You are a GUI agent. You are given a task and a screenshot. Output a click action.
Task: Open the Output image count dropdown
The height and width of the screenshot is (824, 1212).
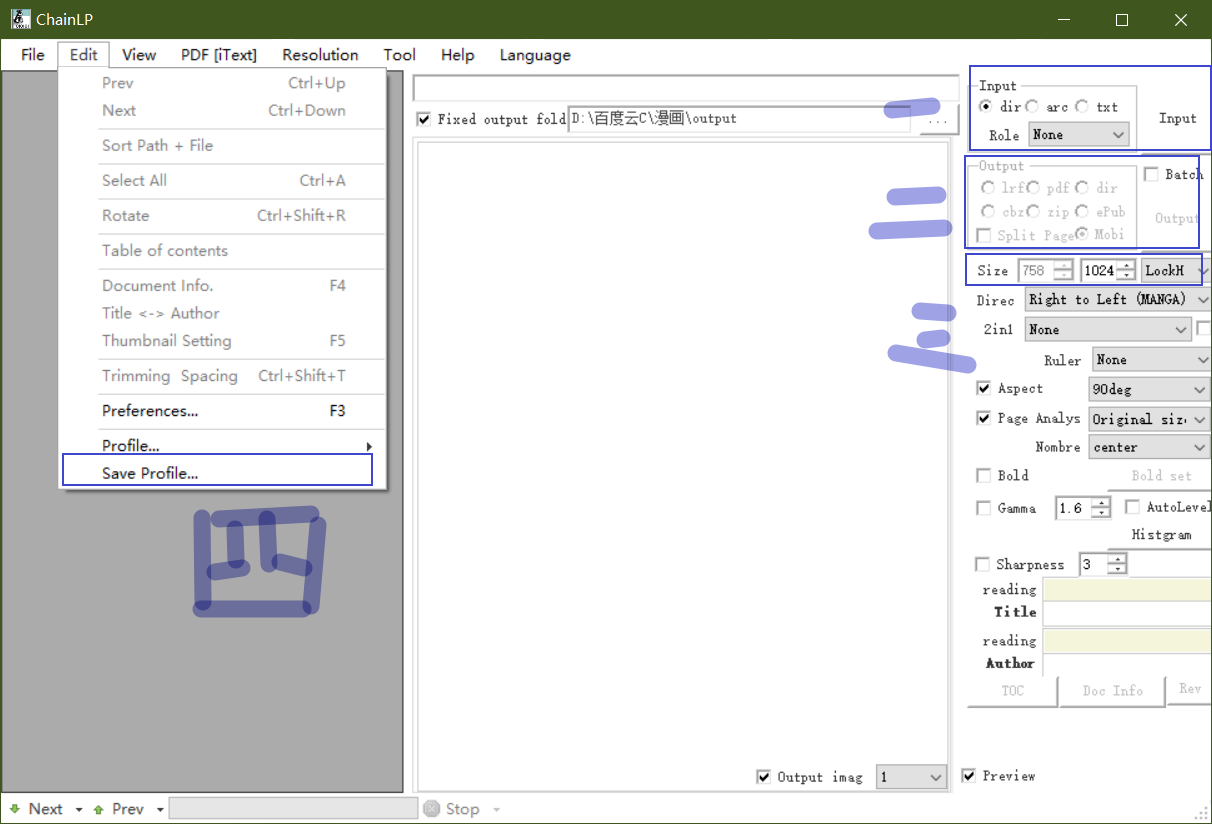click(911, 777)
